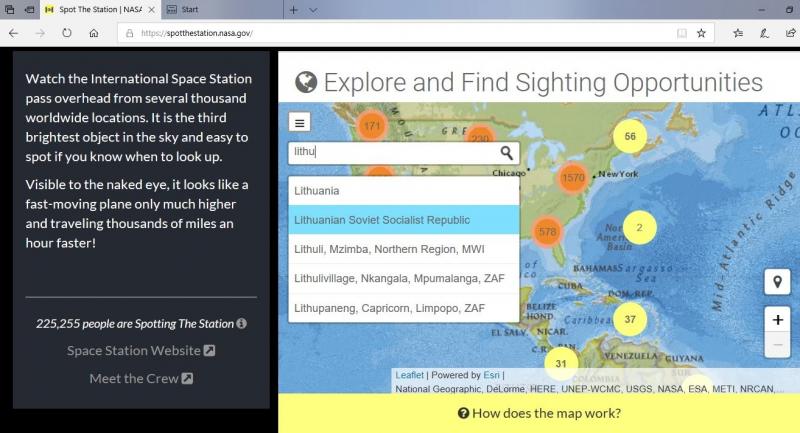Click the magnifying glass search icon

pos(506,153)
